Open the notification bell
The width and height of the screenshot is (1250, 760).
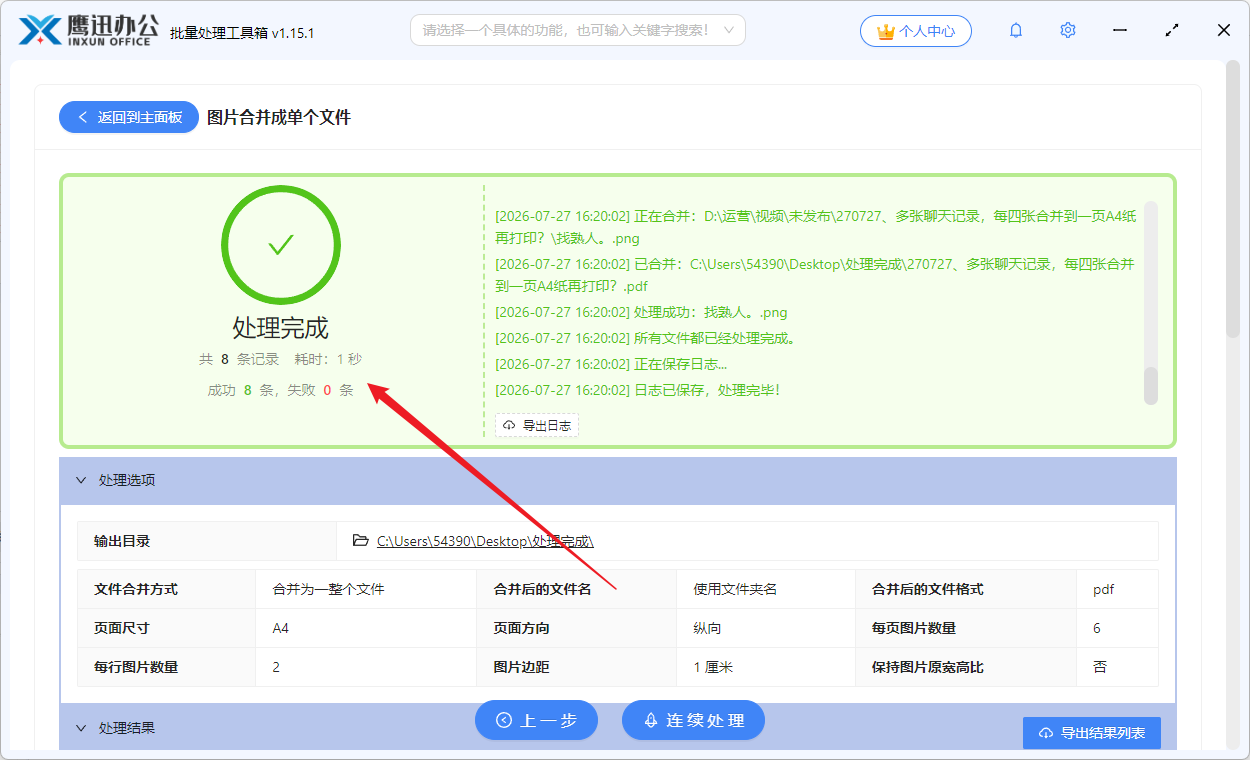click(1016, 31)
